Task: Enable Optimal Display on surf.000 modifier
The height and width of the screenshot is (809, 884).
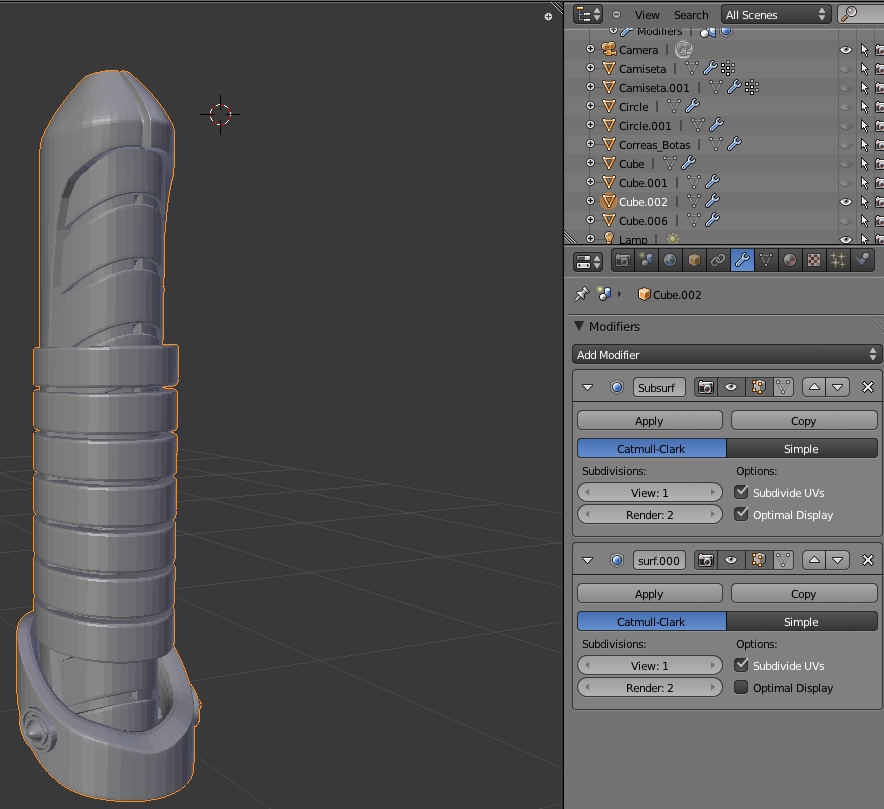Action: 741,687
